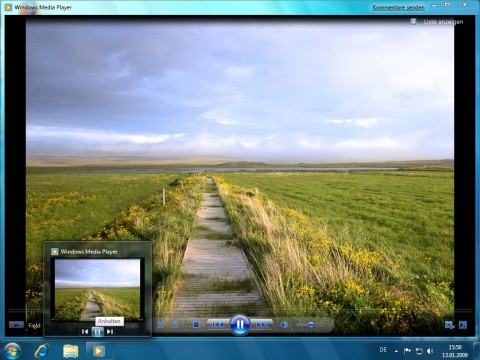Click the Windows Media Player title bar icon
Image resolution: width=480 pixels, height=360 pixels.
pos(8,7)
